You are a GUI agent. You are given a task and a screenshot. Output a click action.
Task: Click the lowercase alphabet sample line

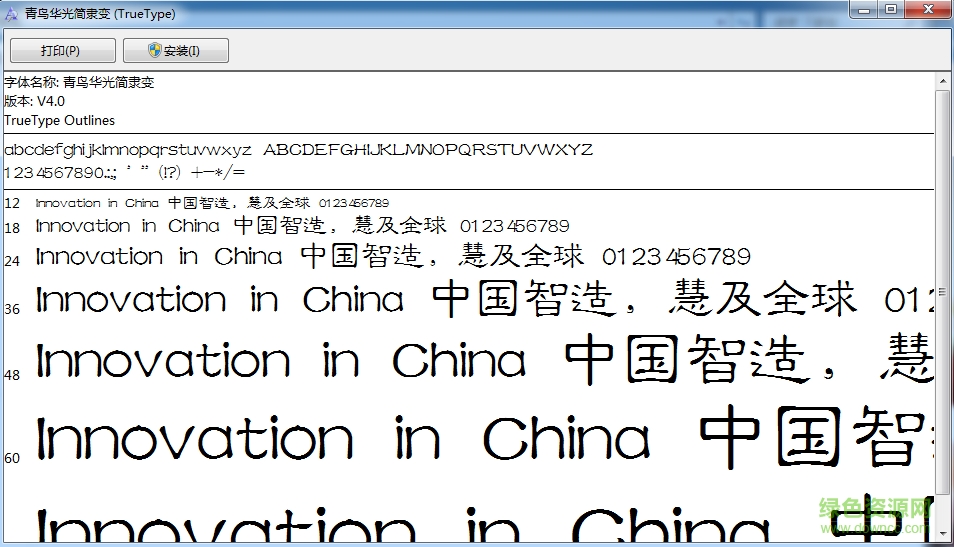click(128, 150)
